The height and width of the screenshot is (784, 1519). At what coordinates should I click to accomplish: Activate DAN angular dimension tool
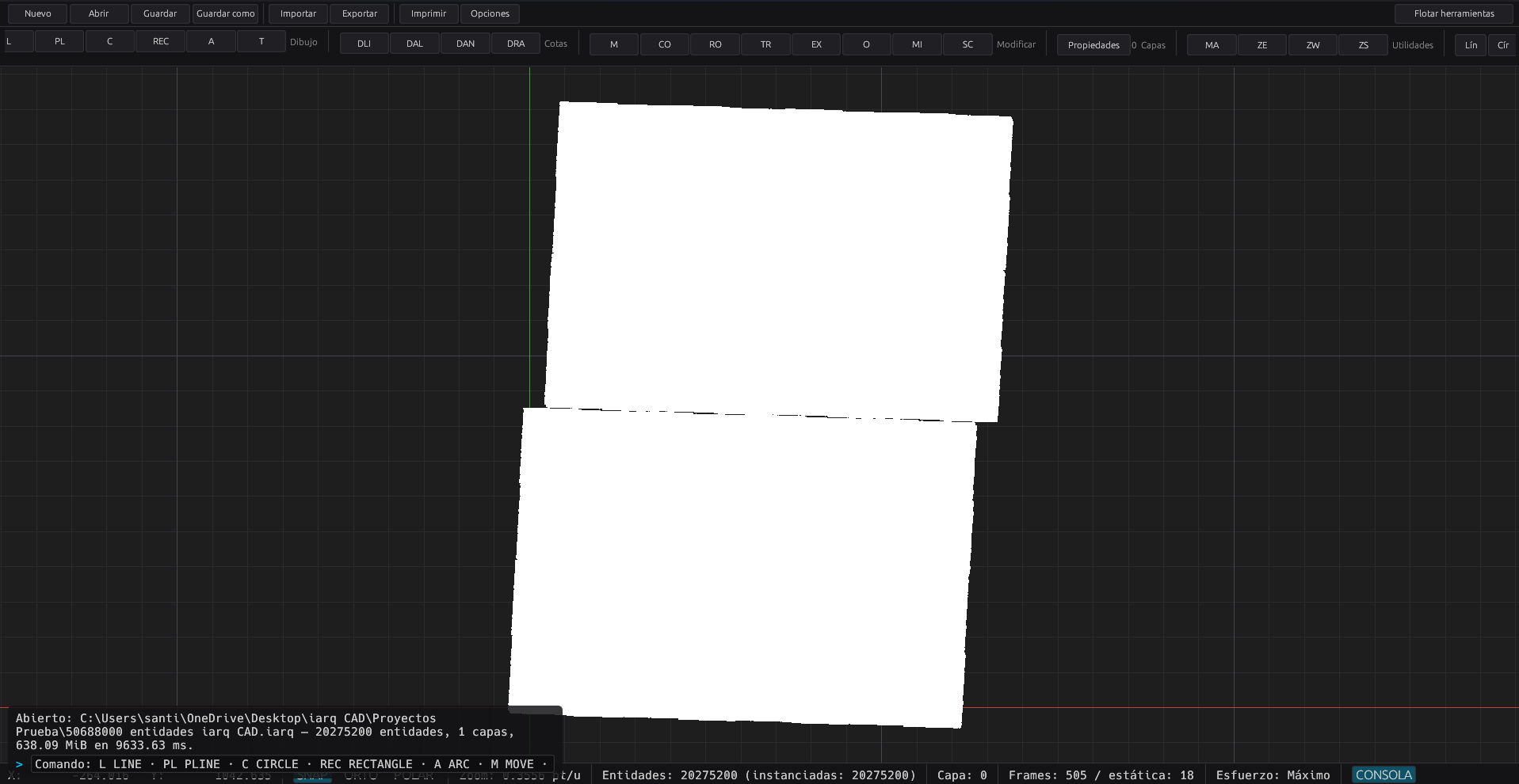click(466, 44)
